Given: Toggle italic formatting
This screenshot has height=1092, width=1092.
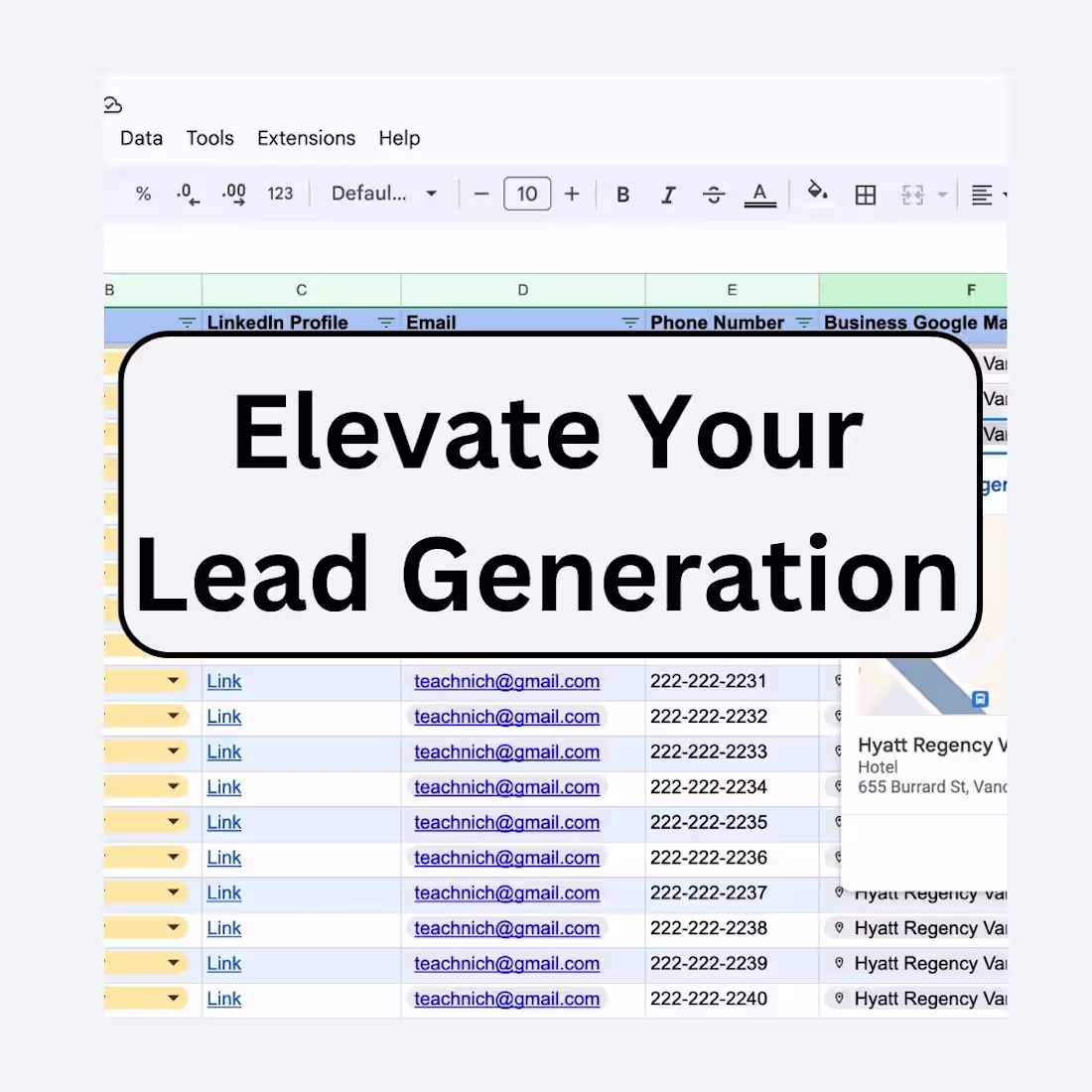Looking at the screenshot, I should [x=668, y=194].
